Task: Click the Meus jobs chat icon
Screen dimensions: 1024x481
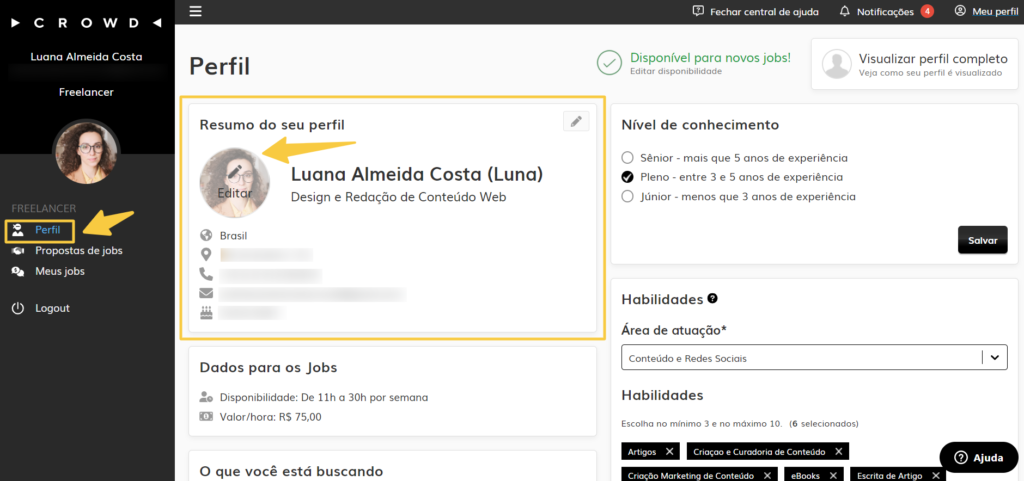Action: pyautogui.click(x=18, y=272)
